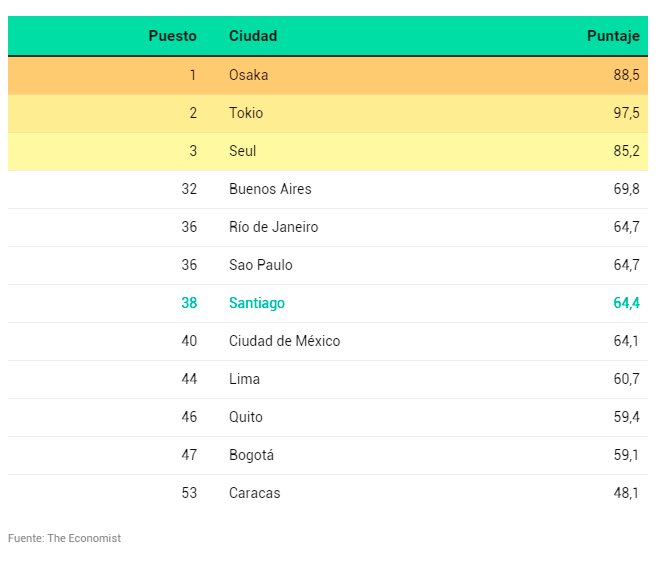This screenshot has width=664, height=568.
Task: Click the Fuente: The Economist source text
Action: coord(64,538)
